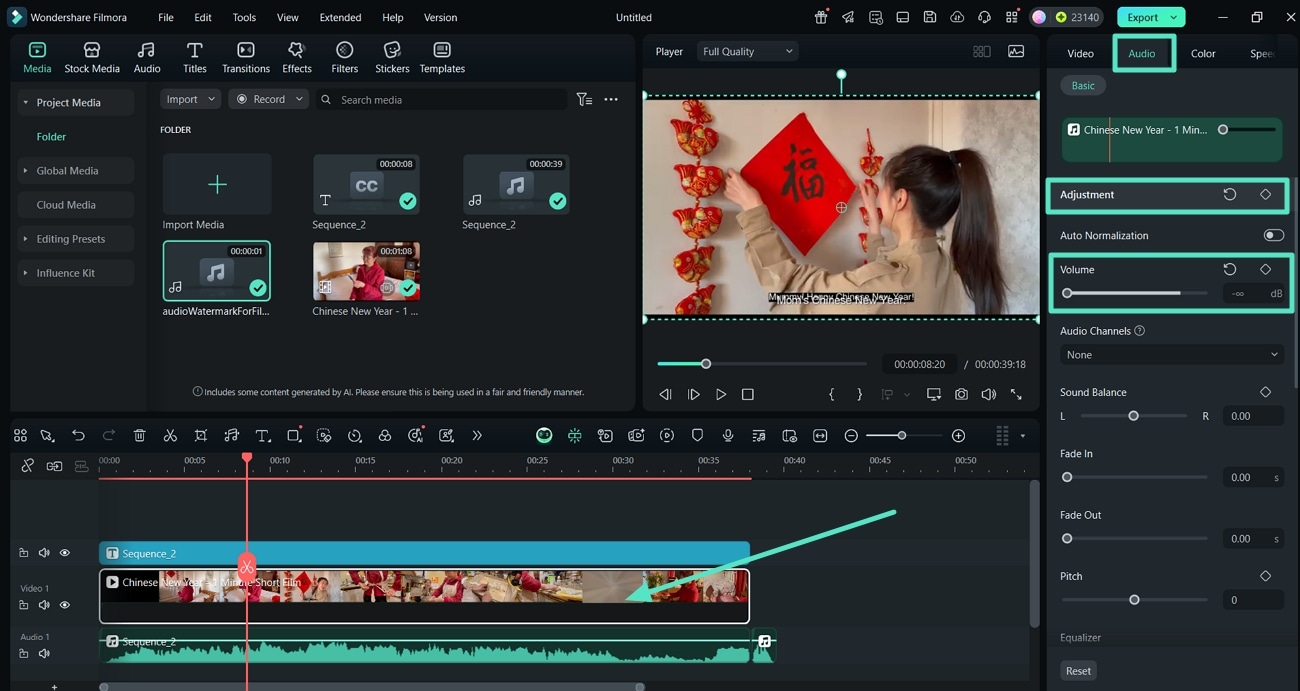The height and width of the screenshot is (691, 1300).
Task: Open the Transitions tab
Action: pos(246,58)
